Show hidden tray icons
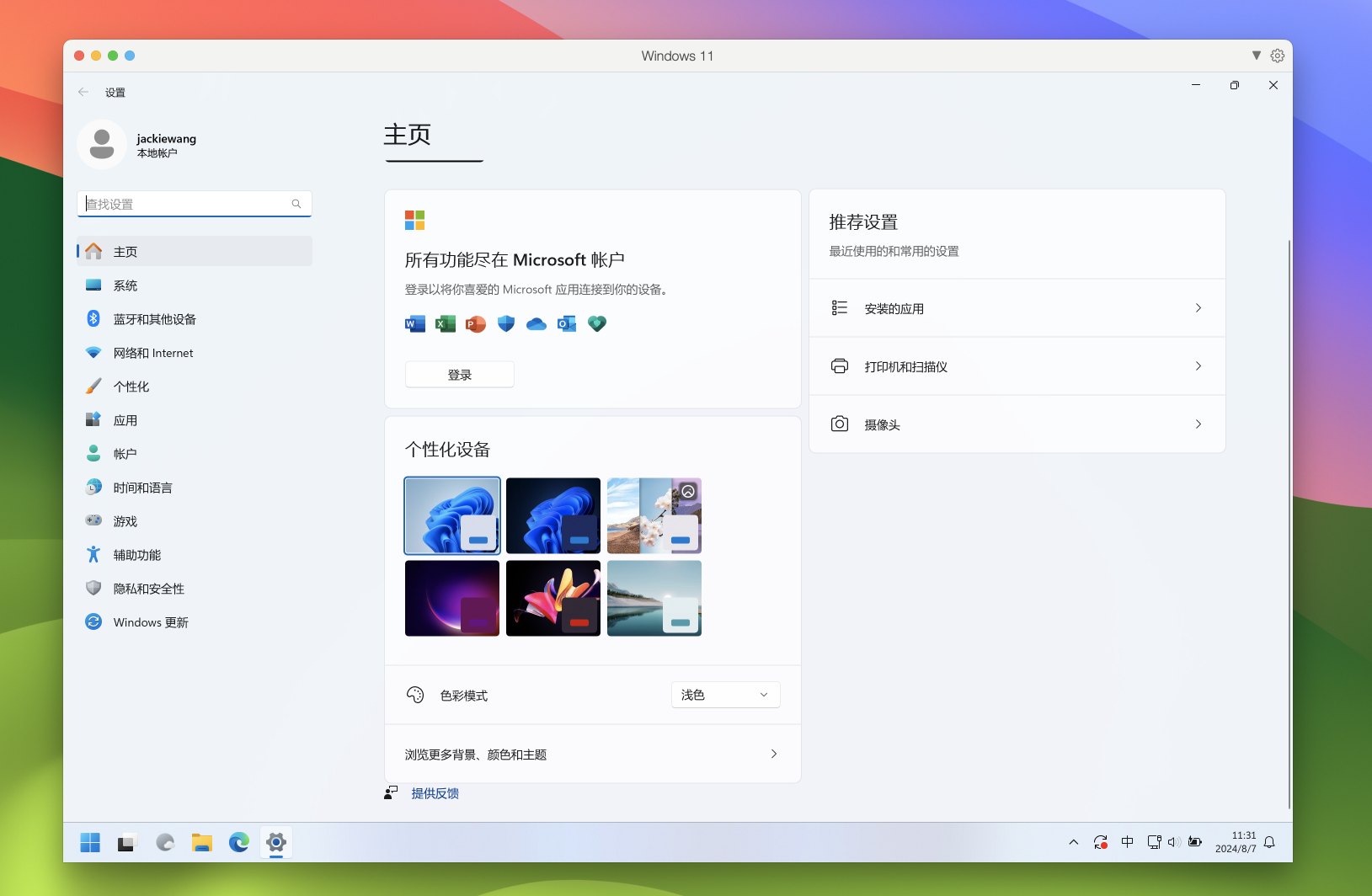 pyautogui.click(x=1074, y=842)
